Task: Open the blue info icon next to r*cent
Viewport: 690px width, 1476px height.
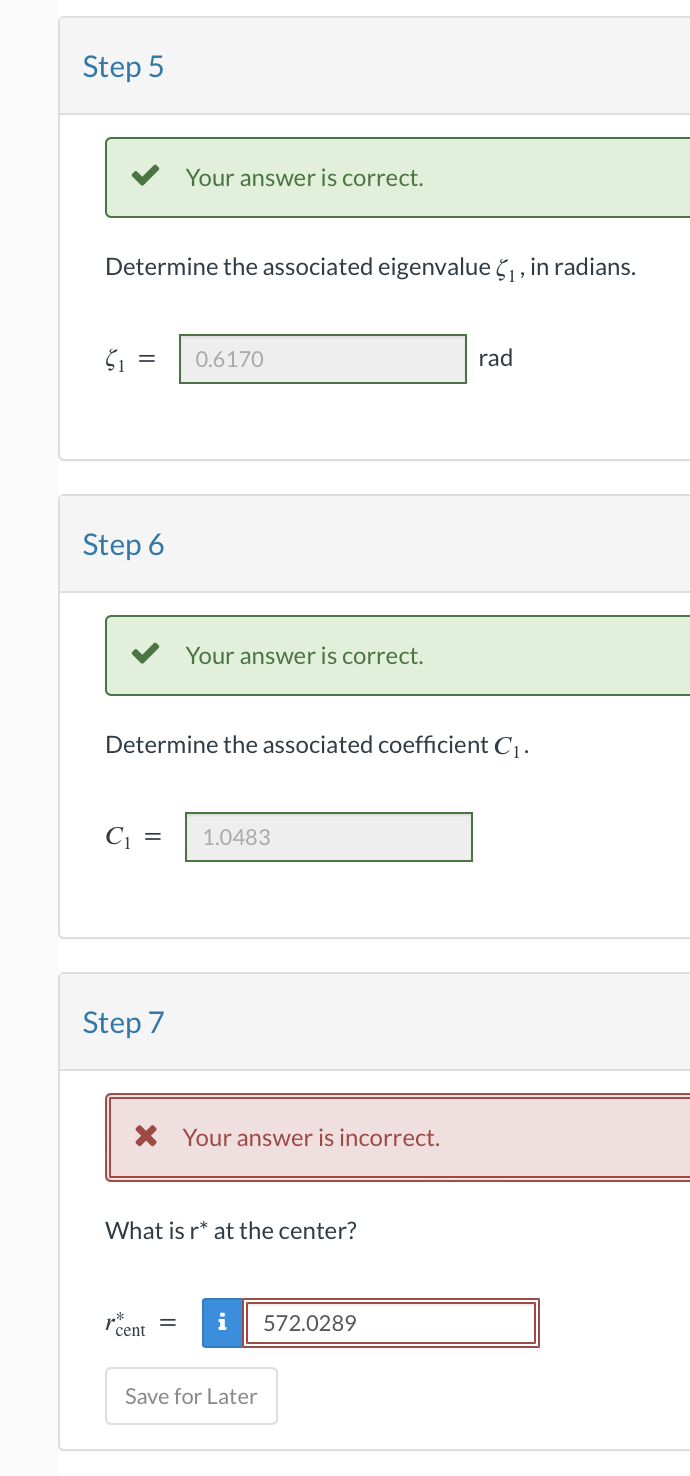Action: [x=221, y=1322]
